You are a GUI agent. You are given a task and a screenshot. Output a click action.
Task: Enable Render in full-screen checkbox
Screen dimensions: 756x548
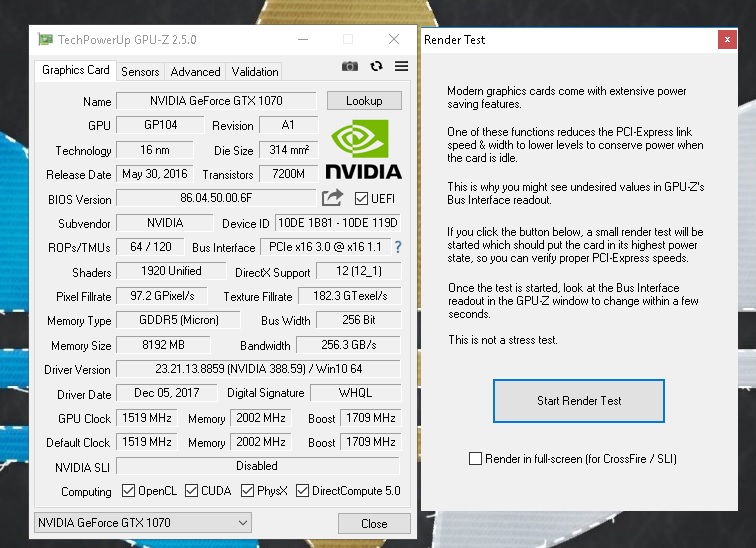[x=475, y=458]
